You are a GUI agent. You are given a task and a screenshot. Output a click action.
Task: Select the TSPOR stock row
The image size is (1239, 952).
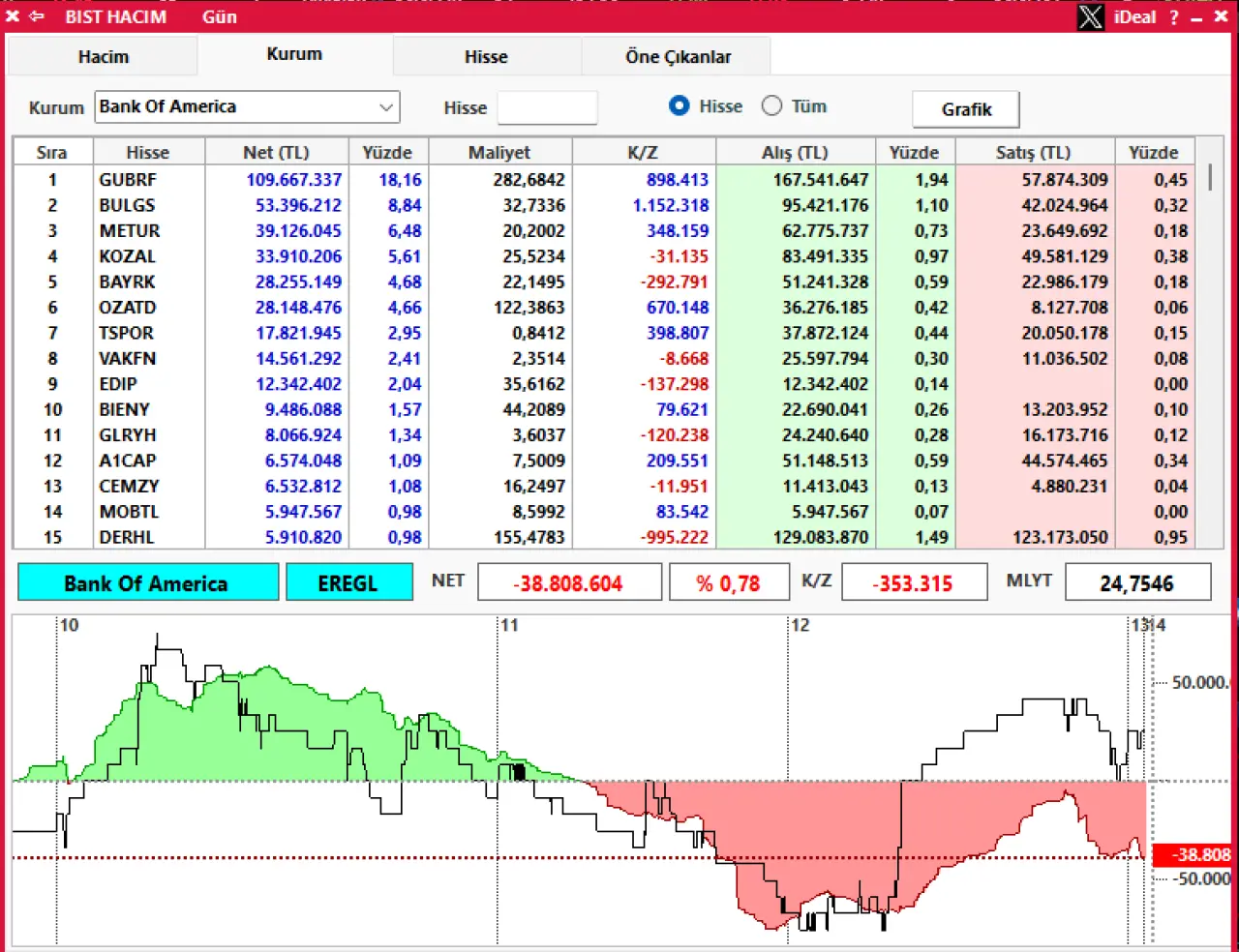[604, 333]
